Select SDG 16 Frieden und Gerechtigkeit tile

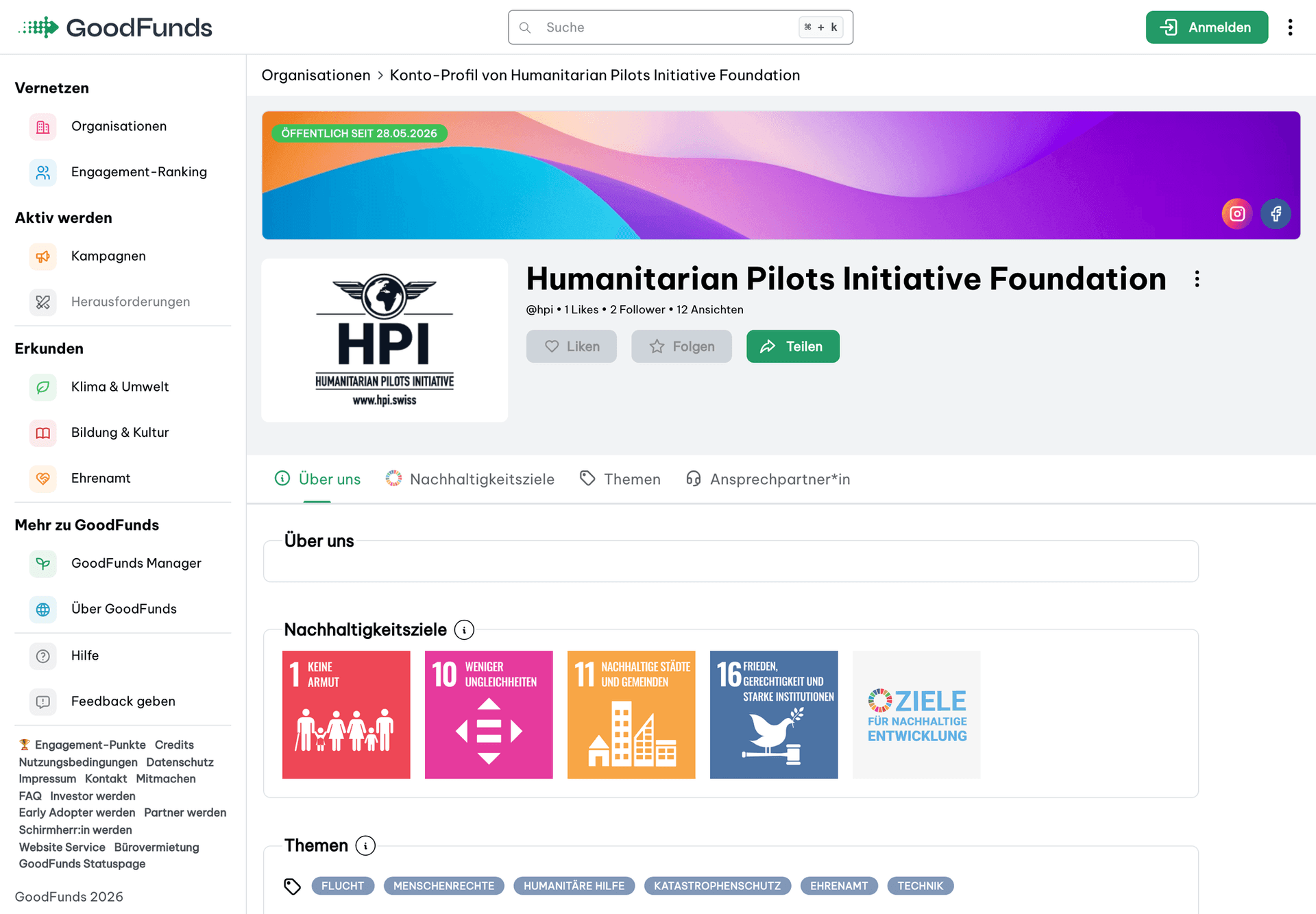tap(774, 714)
